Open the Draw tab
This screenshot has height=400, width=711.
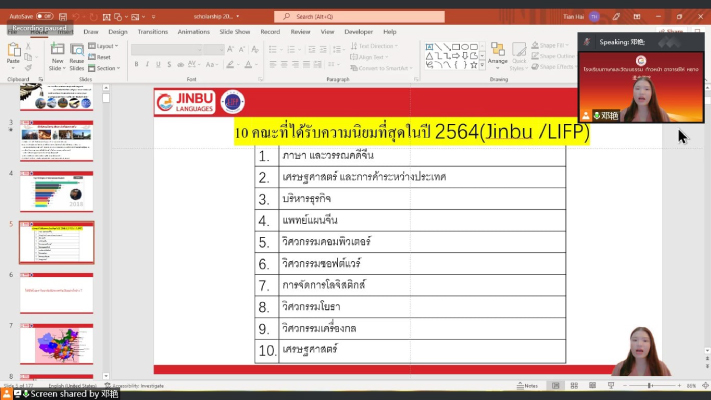coord(91,32)
